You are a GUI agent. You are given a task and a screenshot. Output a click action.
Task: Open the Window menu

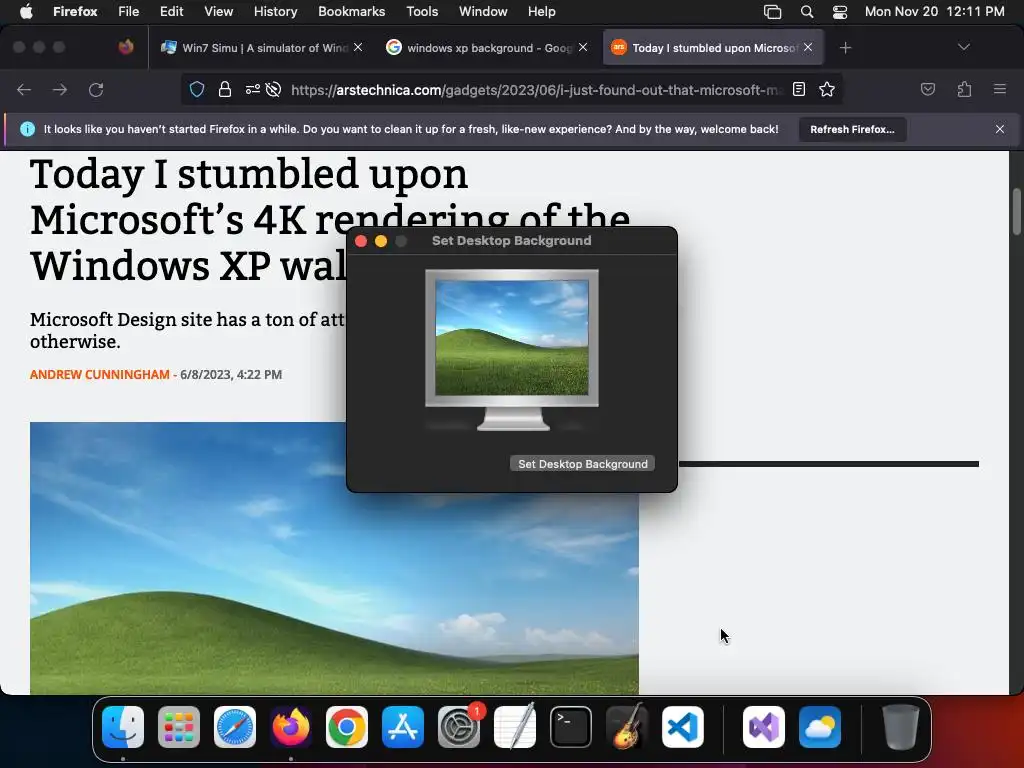[483, 11]
